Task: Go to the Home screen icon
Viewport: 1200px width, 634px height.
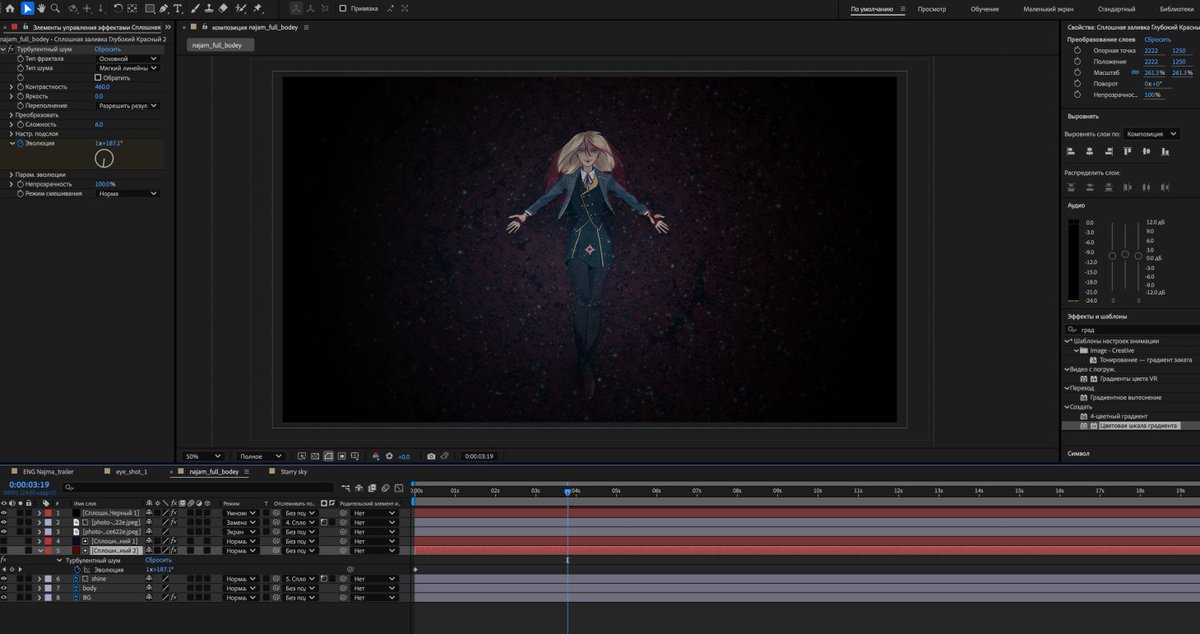Action: click(10, 8)
